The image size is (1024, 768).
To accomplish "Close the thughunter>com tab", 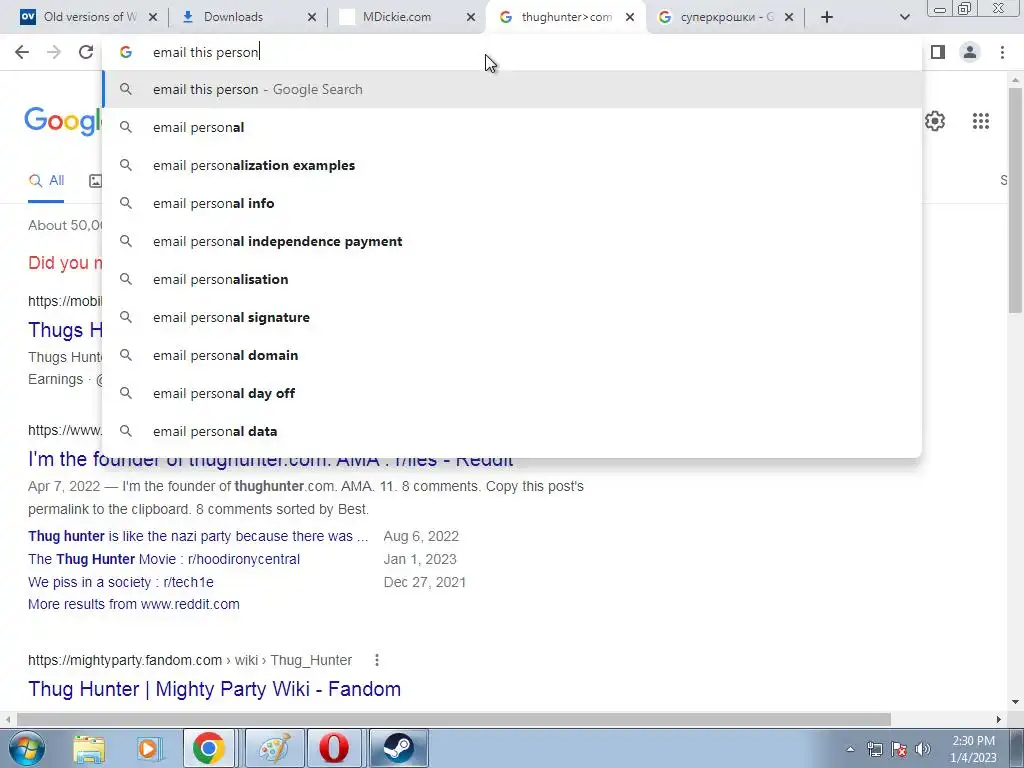I will (630, 17).
